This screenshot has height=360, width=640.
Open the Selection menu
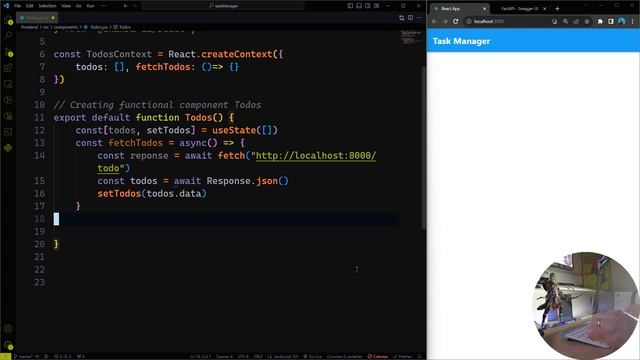pyautogui.click(x=47, y=6)
